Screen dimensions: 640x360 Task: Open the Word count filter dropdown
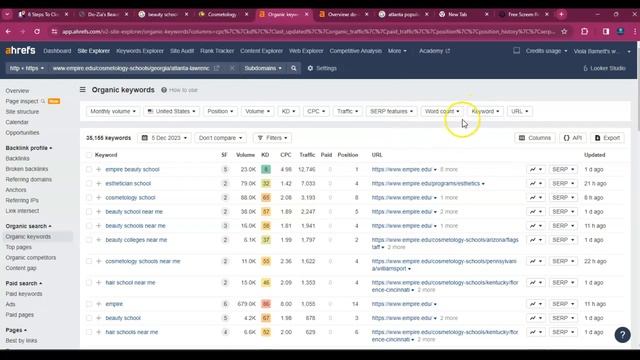(x=442, y=111)
